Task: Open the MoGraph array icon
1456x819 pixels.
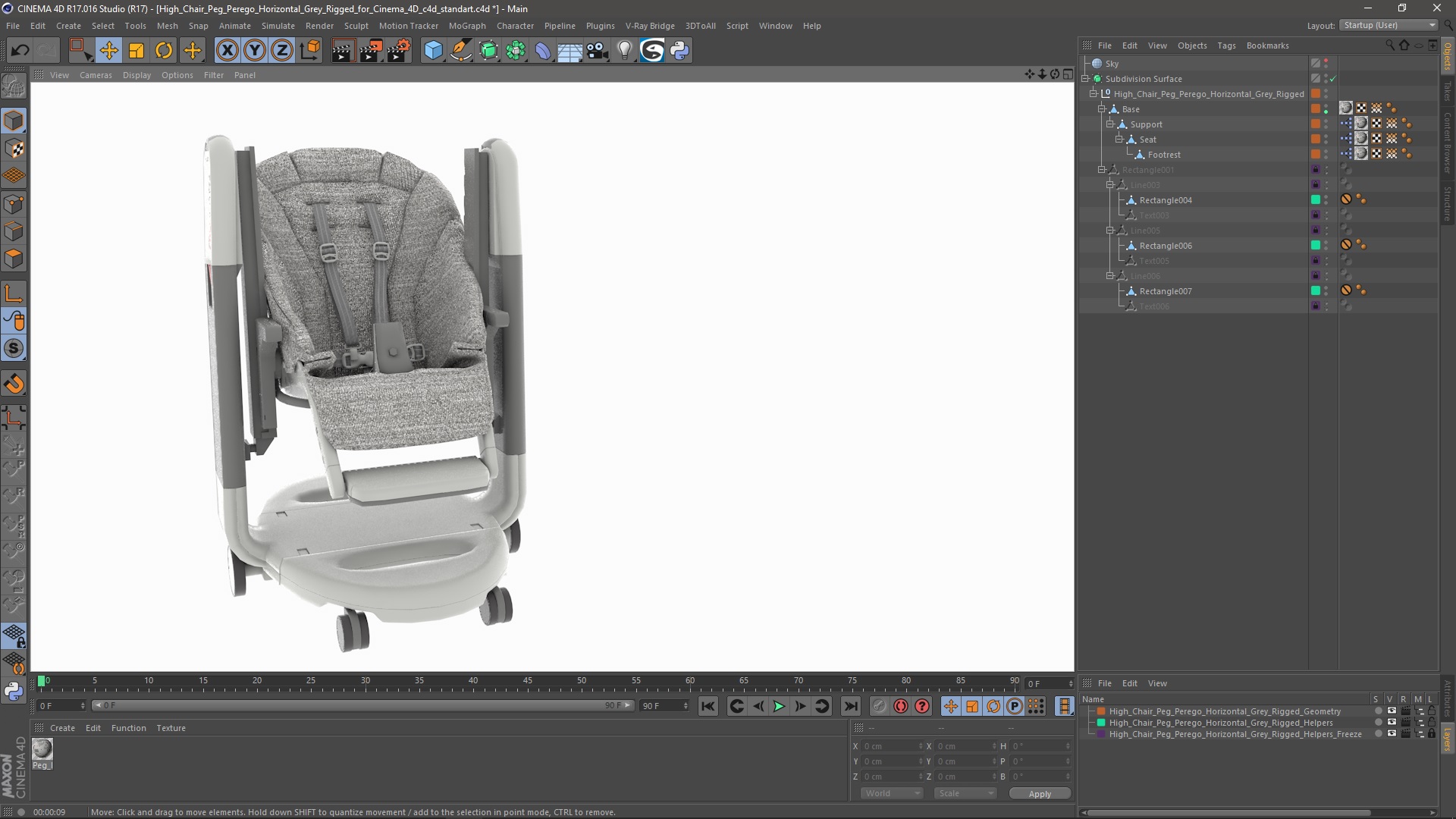Action: pos(516,51)
